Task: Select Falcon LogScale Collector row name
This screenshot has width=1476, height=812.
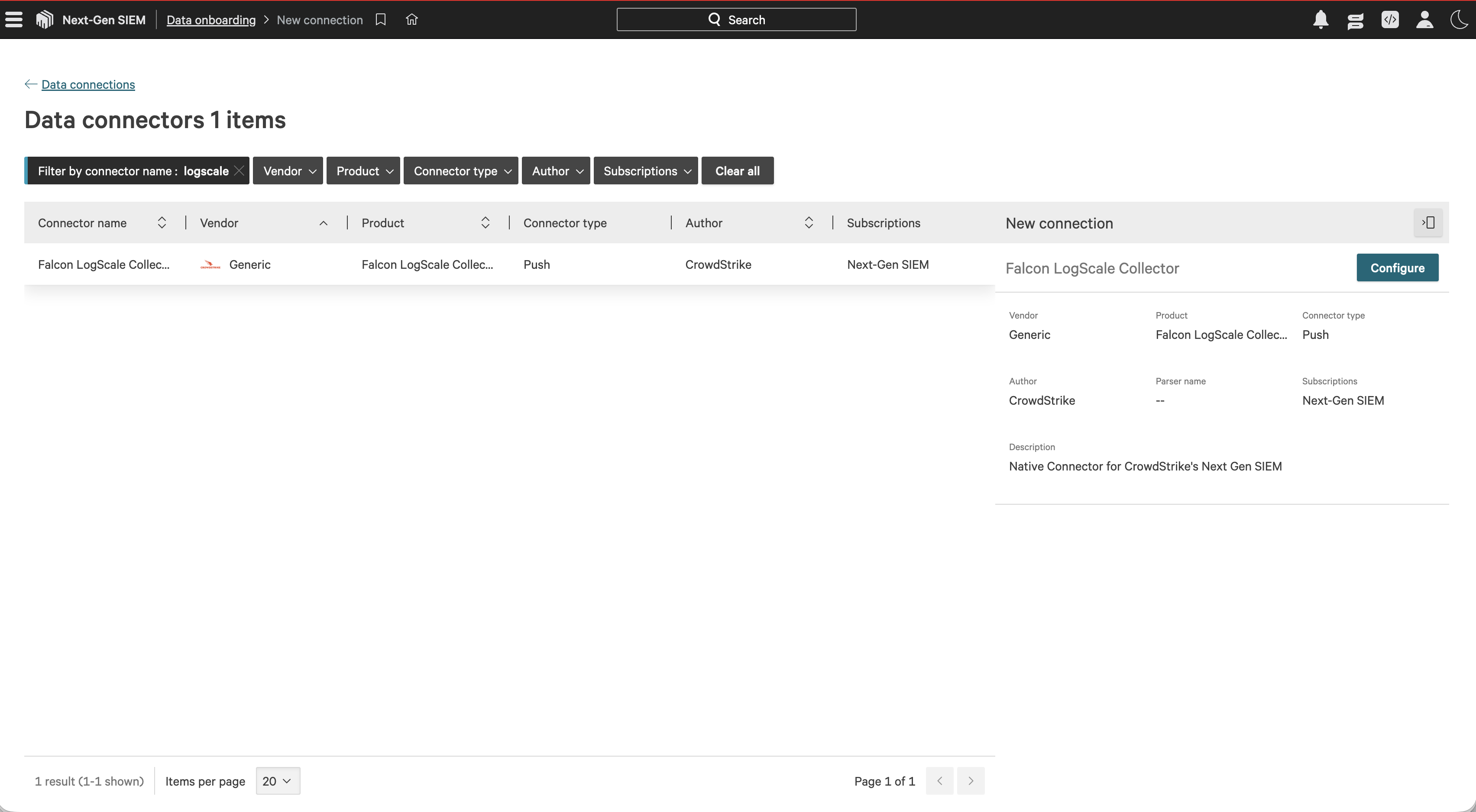Action: [104, 264]
